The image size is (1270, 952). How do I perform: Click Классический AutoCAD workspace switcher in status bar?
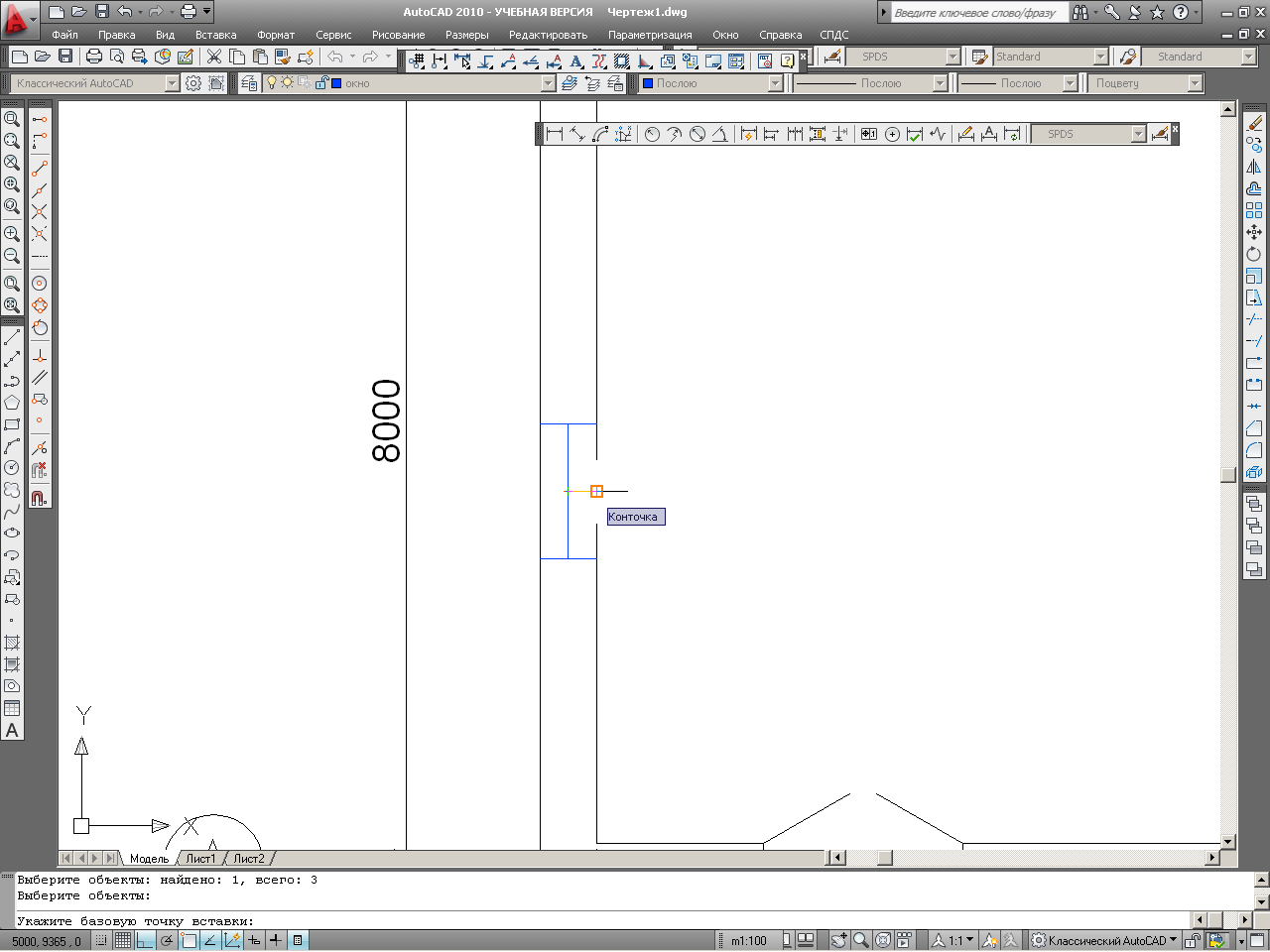tap(1104, 940)
